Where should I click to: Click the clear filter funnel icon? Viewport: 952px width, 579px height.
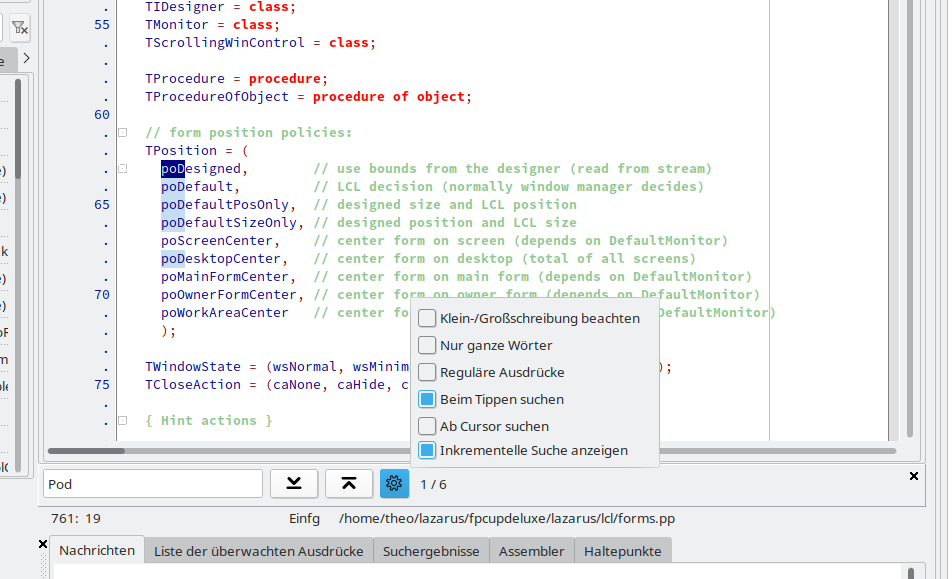(20, 28)
